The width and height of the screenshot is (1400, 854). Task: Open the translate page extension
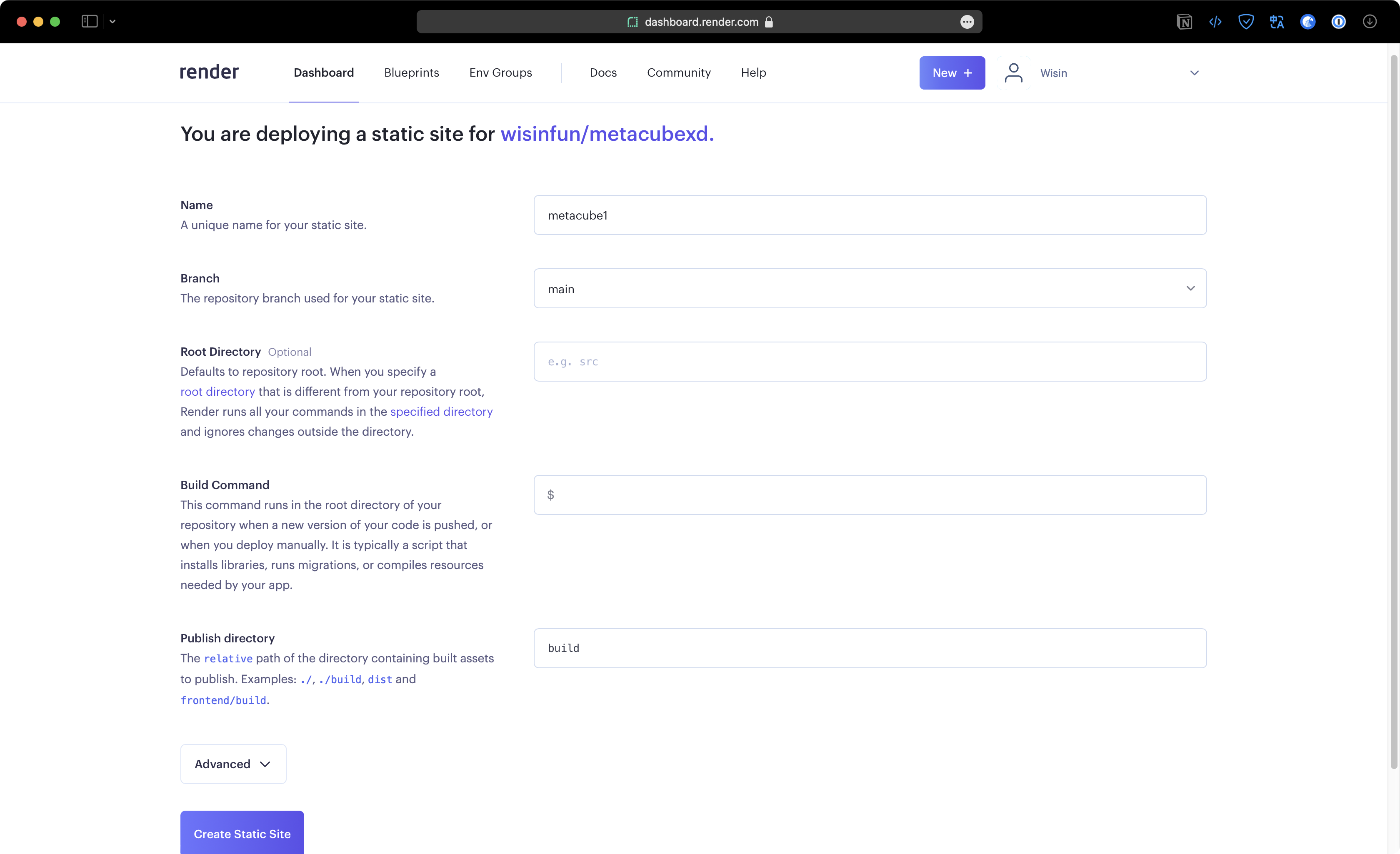(x=1277, y=22)
